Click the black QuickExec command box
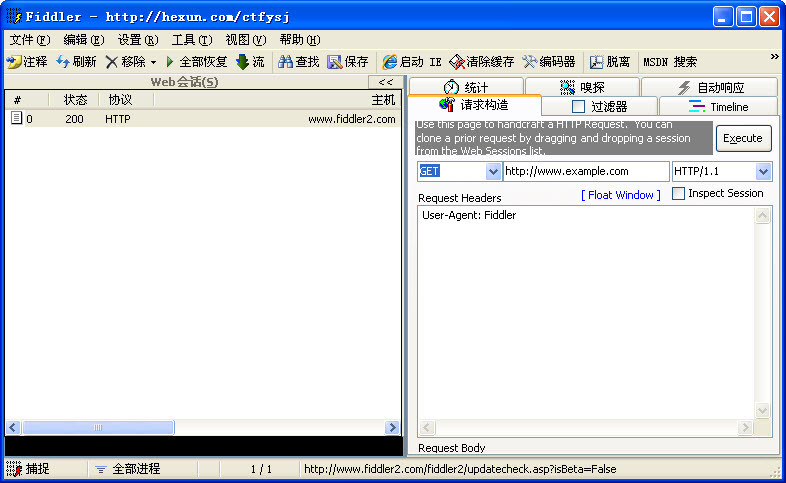The width and height of the screenshot is (786, 483). coord(204,445)
